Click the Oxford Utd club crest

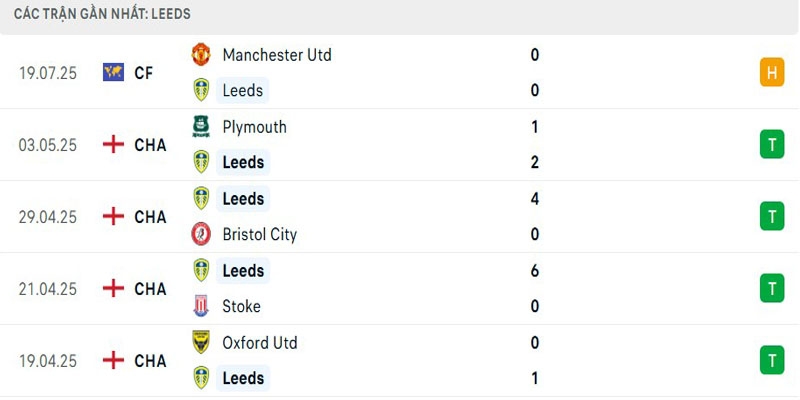201,343
